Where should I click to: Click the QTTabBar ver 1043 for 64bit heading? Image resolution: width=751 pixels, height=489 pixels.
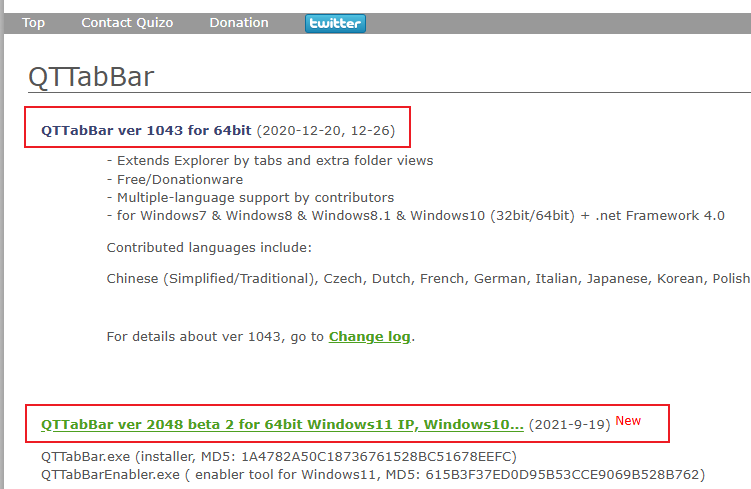(146, 130)
